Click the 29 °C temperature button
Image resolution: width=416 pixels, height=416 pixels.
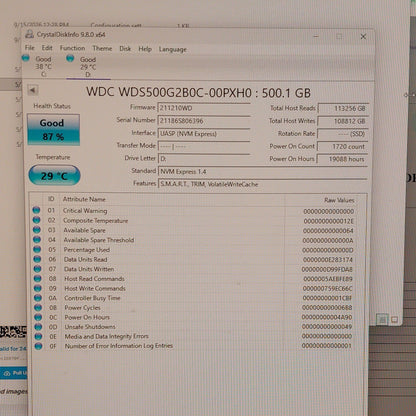(x=54, y=175)
